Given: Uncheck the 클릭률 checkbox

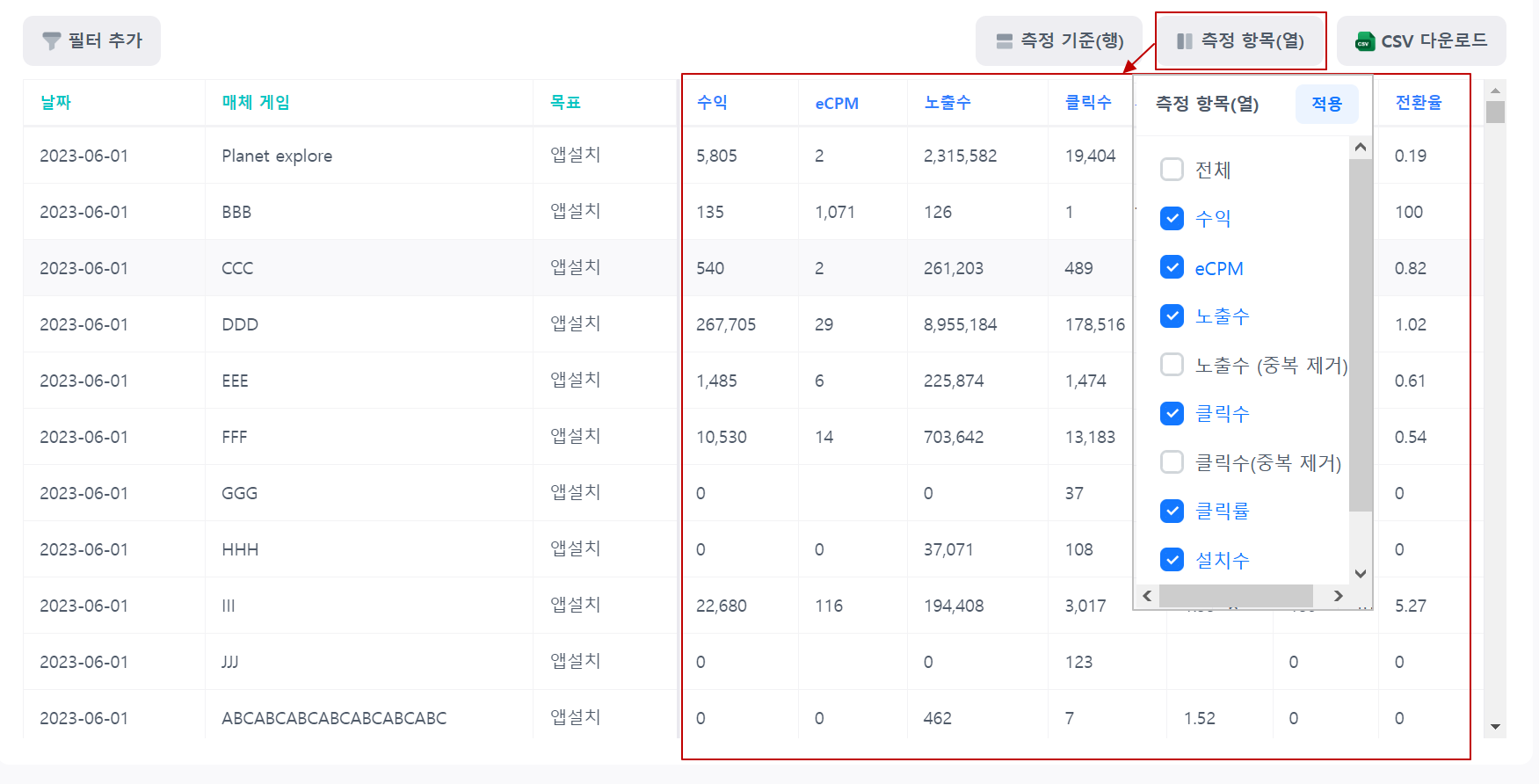Looking at the screenshot, I should pos(1172,511).
